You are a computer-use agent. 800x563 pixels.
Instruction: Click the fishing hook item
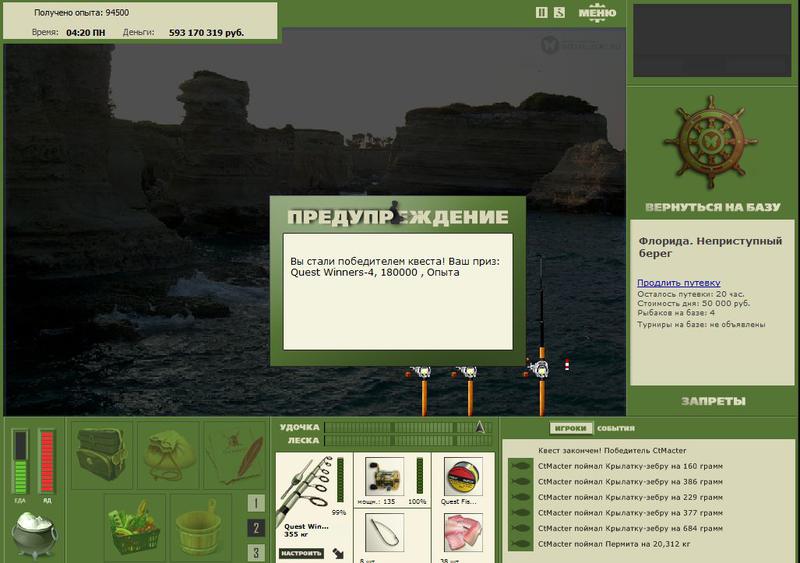pos(384,533)
